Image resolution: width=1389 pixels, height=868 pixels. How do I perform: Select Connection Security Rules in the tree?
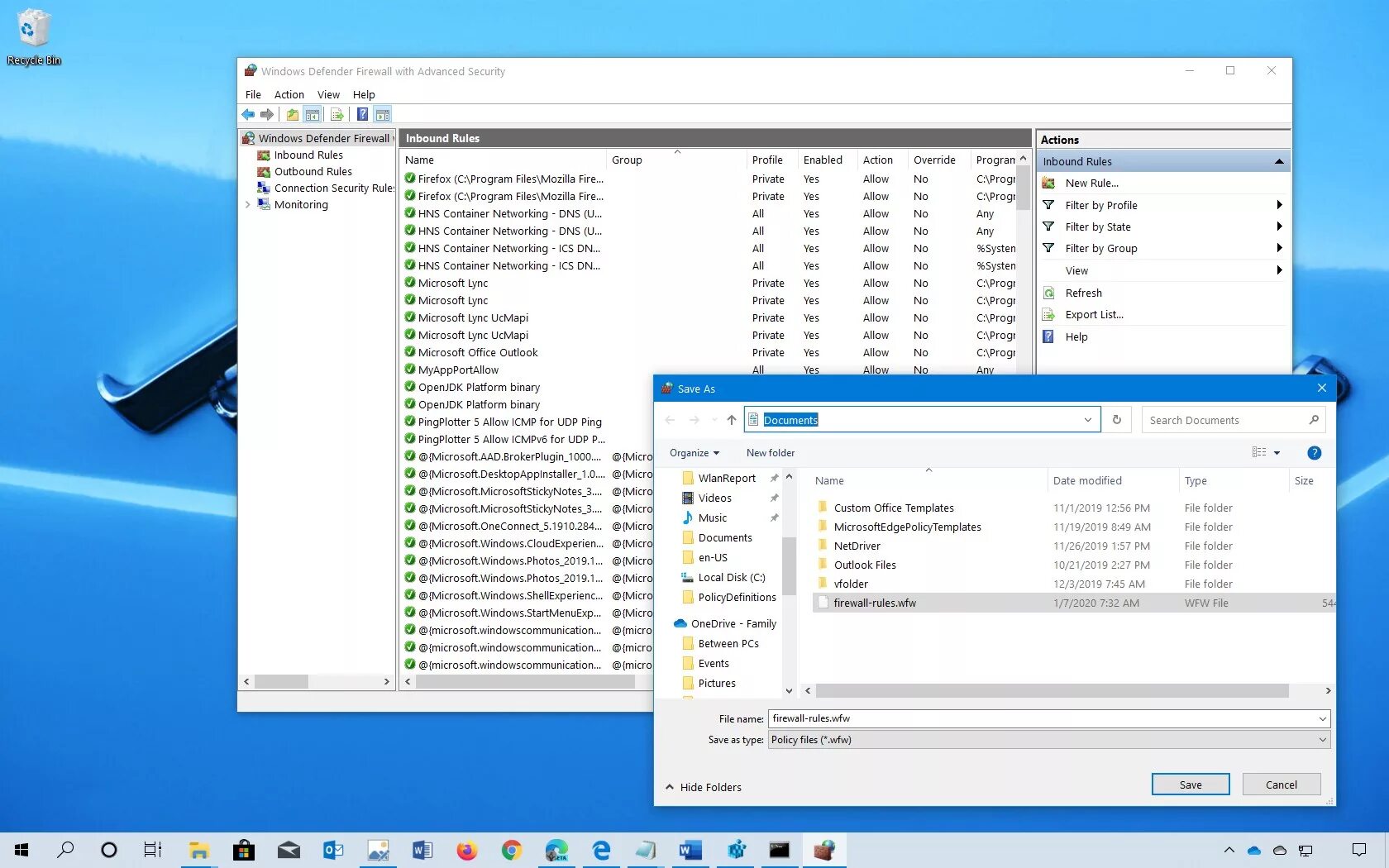pyautogui.click(x=334, y=188)
